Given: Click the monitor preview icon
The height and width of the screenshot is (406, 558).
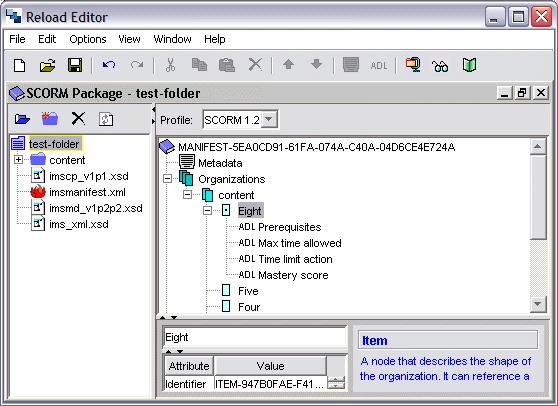Looking at the screenshot, I should pyautogui.click(x=413, y=65).
